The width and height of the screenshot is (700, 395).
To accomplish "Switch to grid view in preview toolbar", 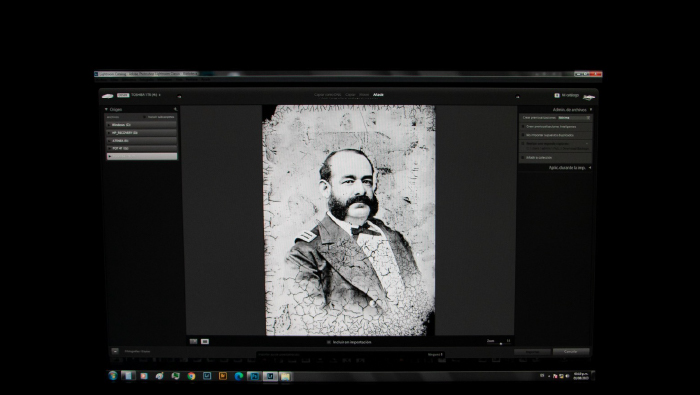I will [x=194, y=341].
